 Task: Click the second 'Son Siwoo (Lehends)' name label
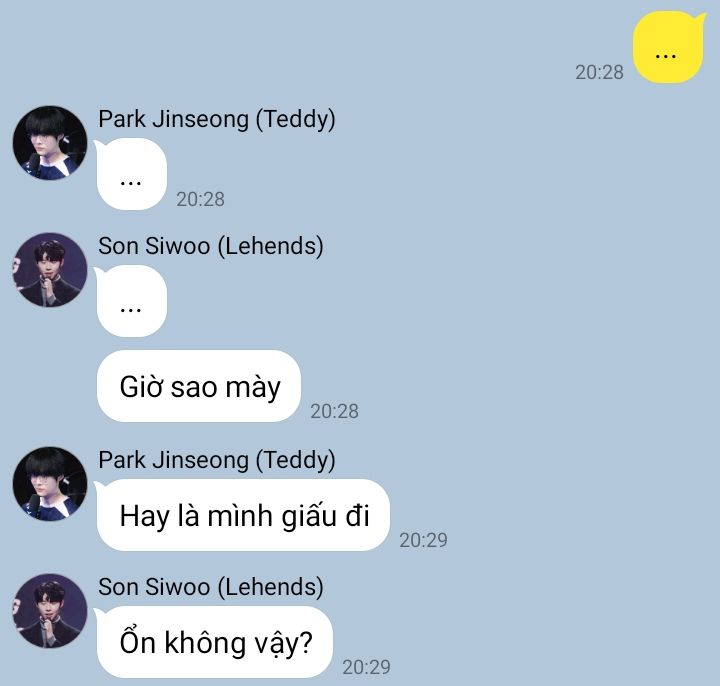[211, 587]
